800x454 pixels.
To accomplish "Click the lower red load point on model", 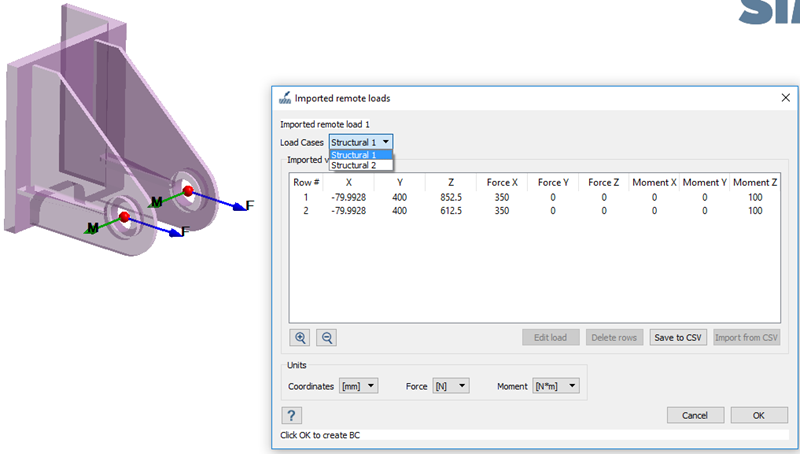I will pos(124,216).
